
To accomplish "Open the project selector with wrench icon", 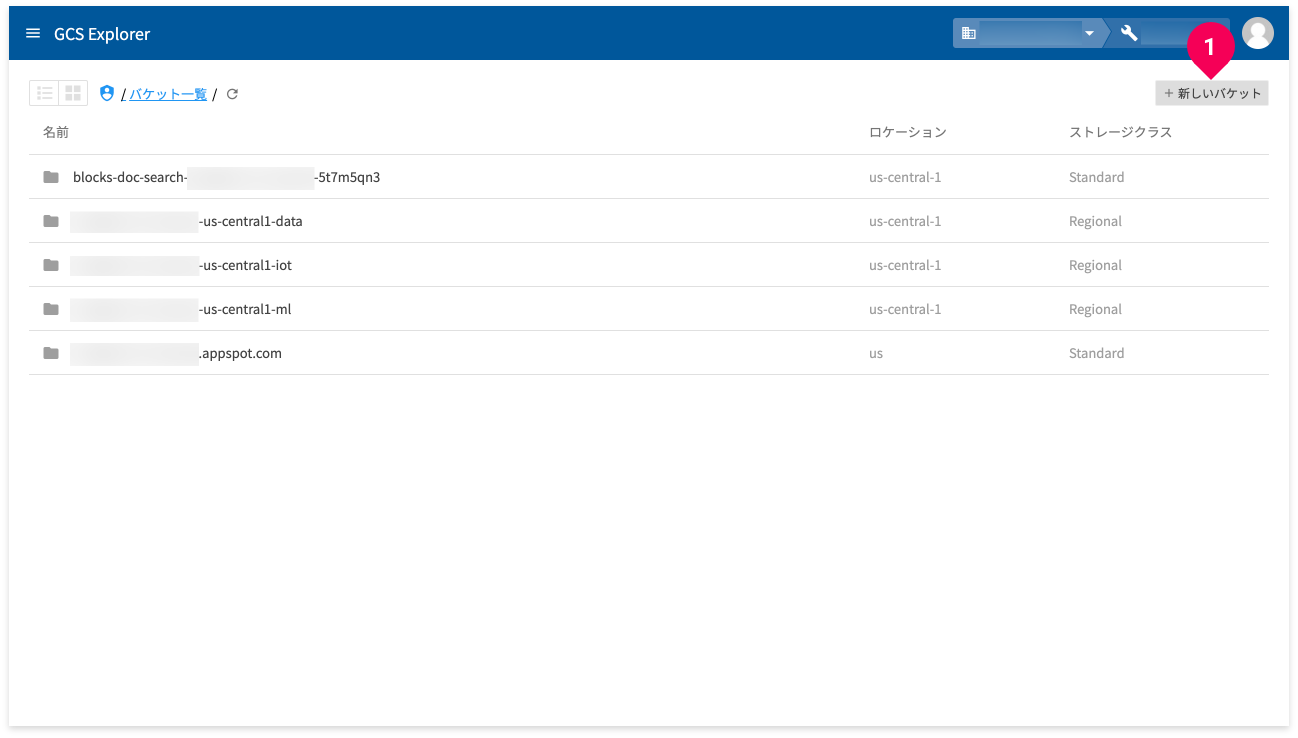I will point(1166,33).
